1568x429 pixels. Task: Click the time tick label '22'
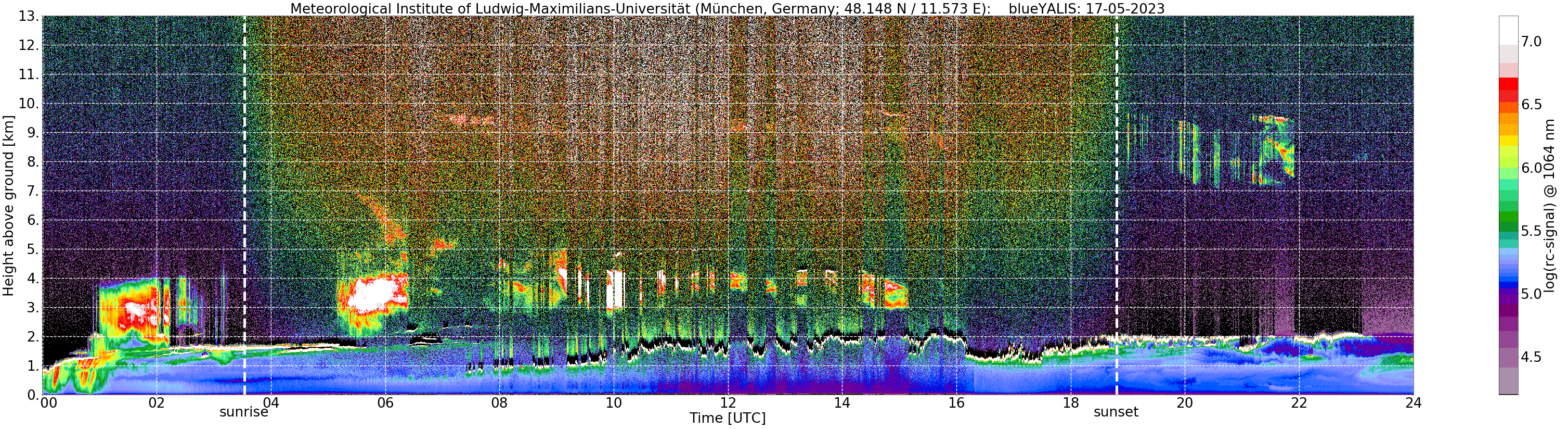tap(1299, 403)
